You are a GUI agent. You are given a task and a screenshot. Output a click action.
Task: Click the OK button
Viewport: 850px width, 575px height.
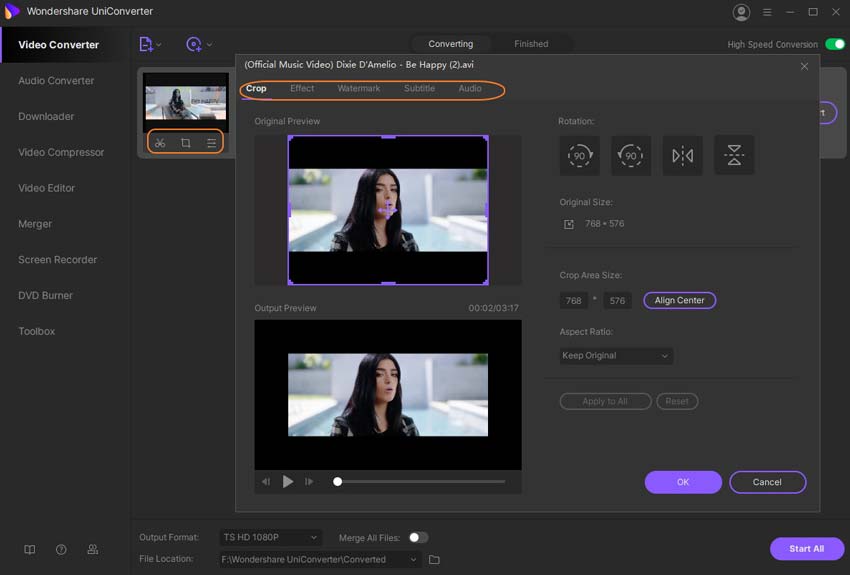[683, 482]
